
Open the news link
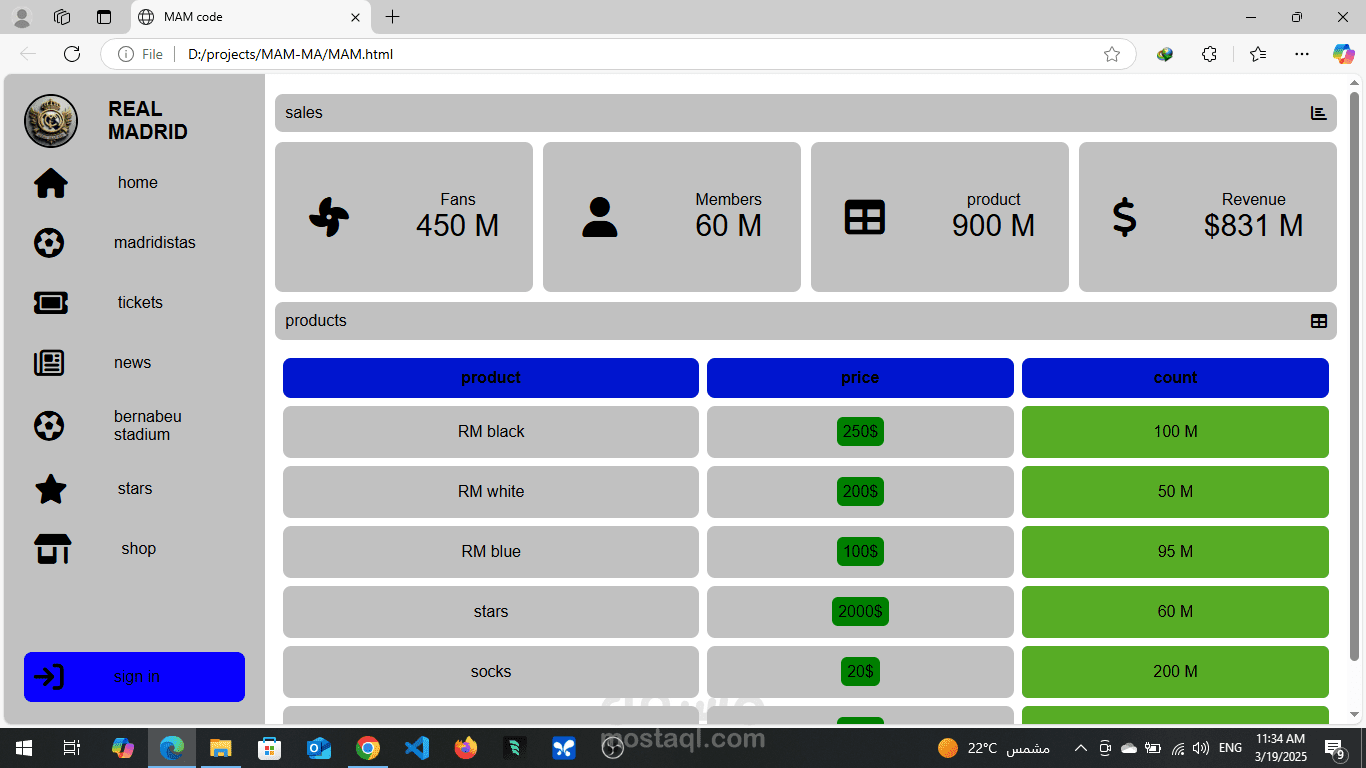click(133, 363)
